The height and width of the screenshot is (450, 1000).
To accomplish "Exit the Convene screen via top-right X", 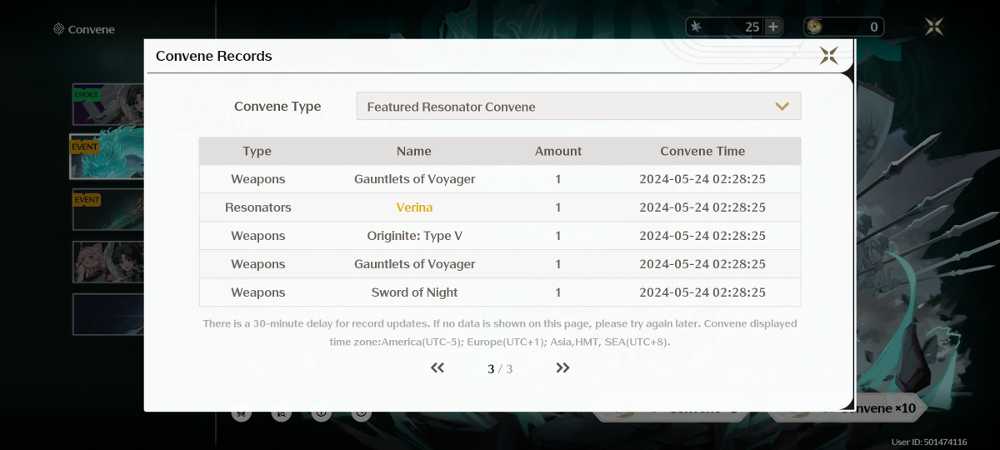I will 934,26.
